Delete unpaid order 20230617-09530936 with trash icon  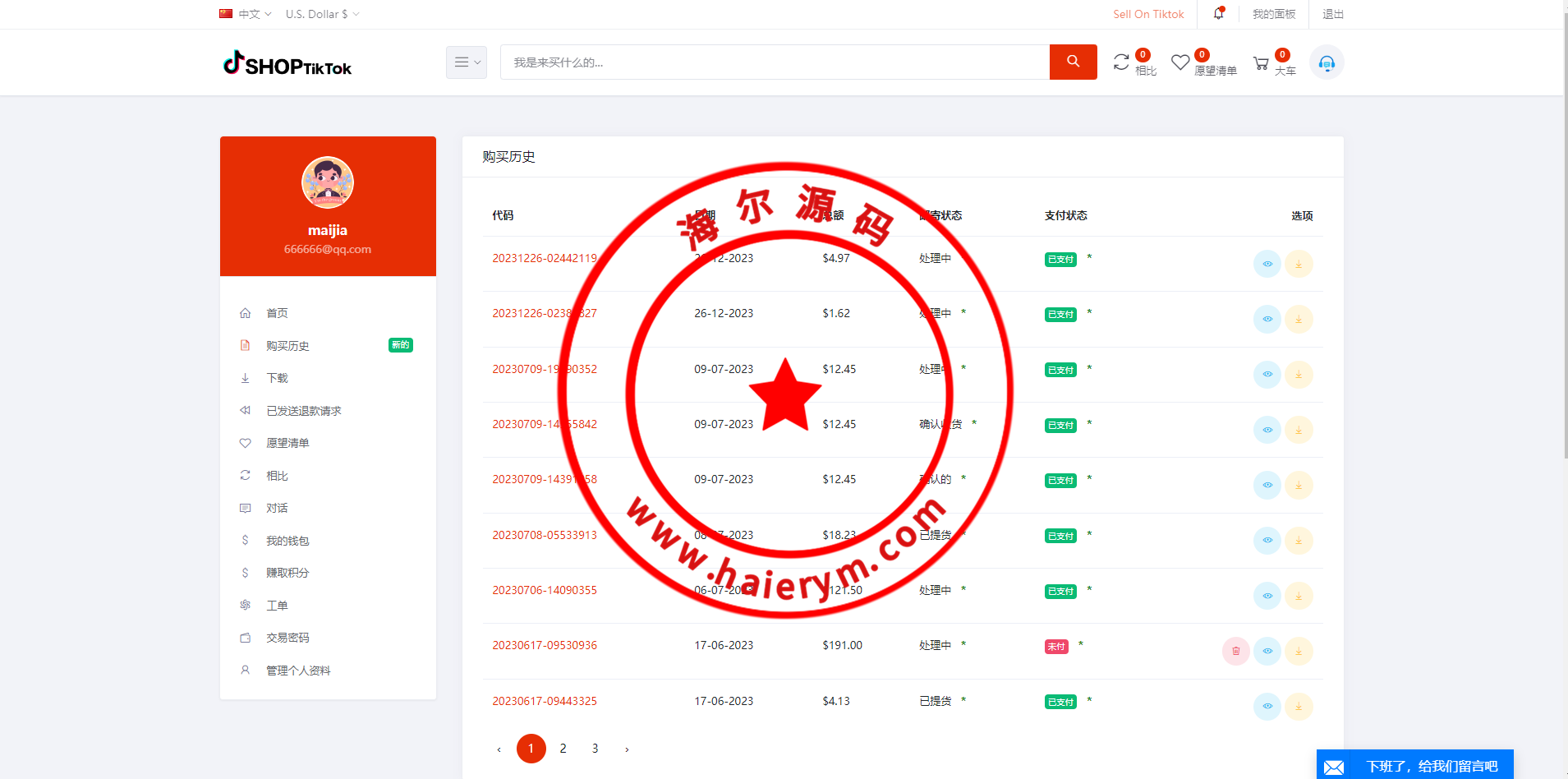click(x=1235, y=651)
